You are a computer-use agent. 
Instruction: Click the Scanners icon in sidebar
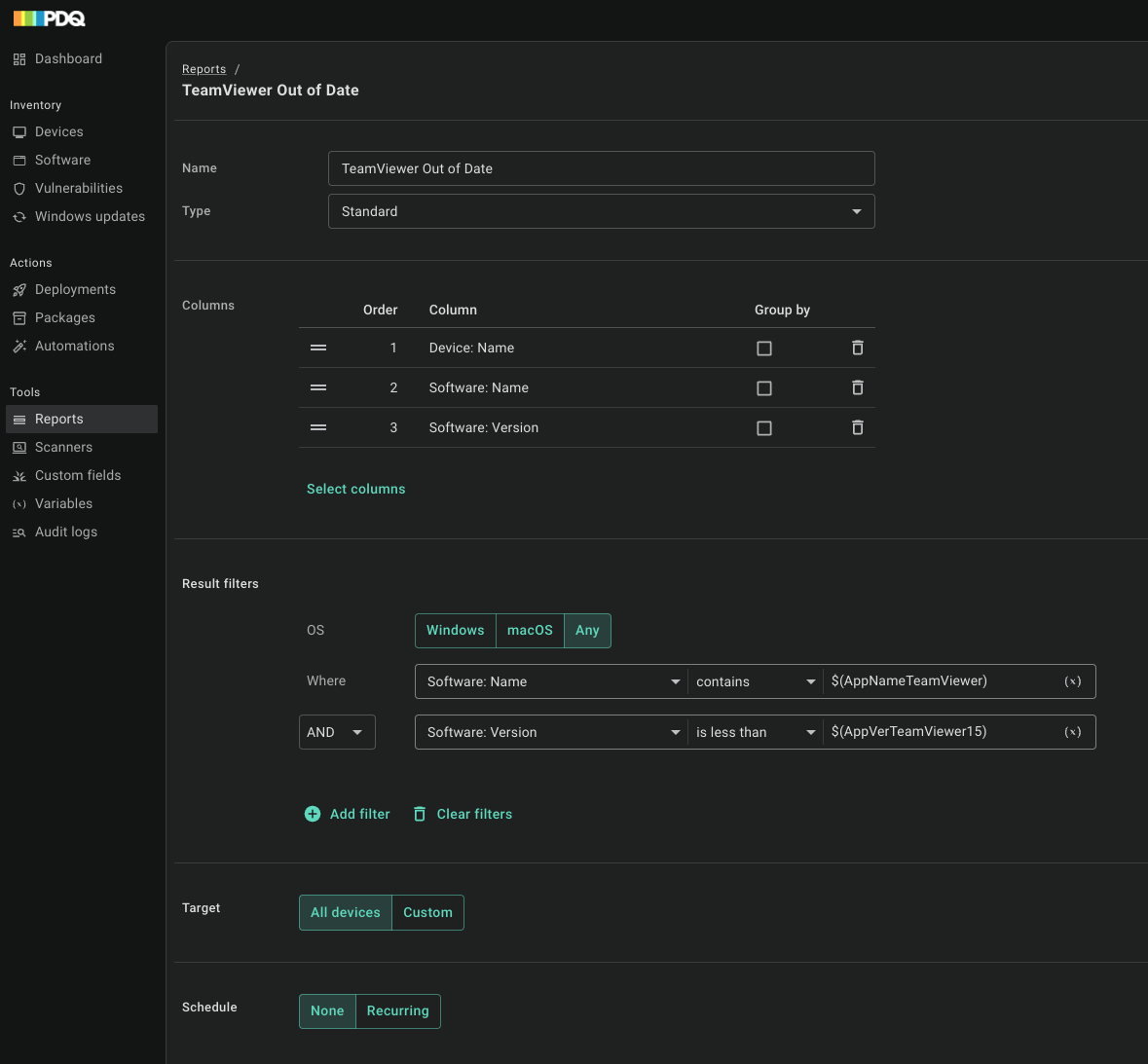click(19, 447)
